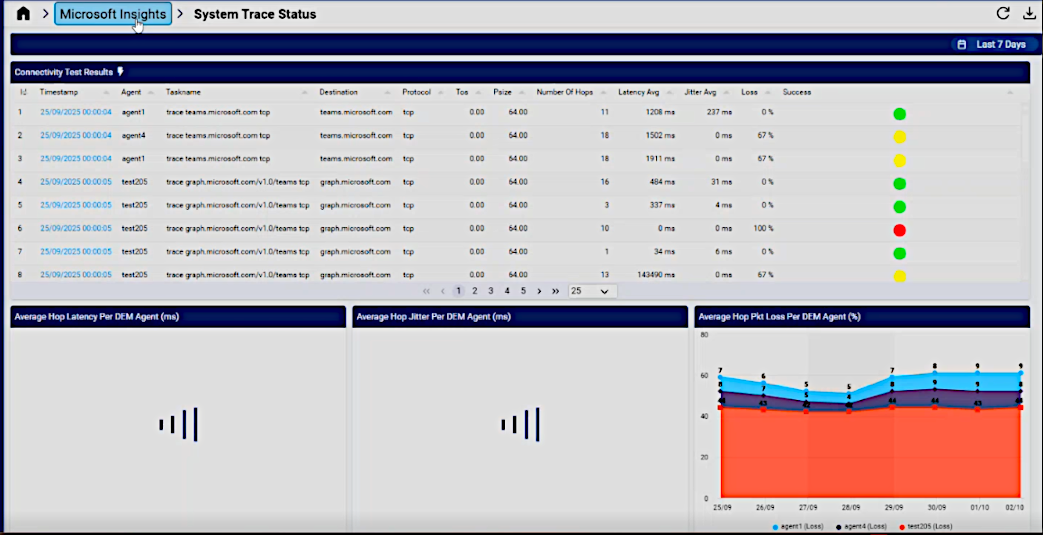Go to the home dashboard icon
The width and height of the screenshot is (1043, 535).
pos(23,13)
